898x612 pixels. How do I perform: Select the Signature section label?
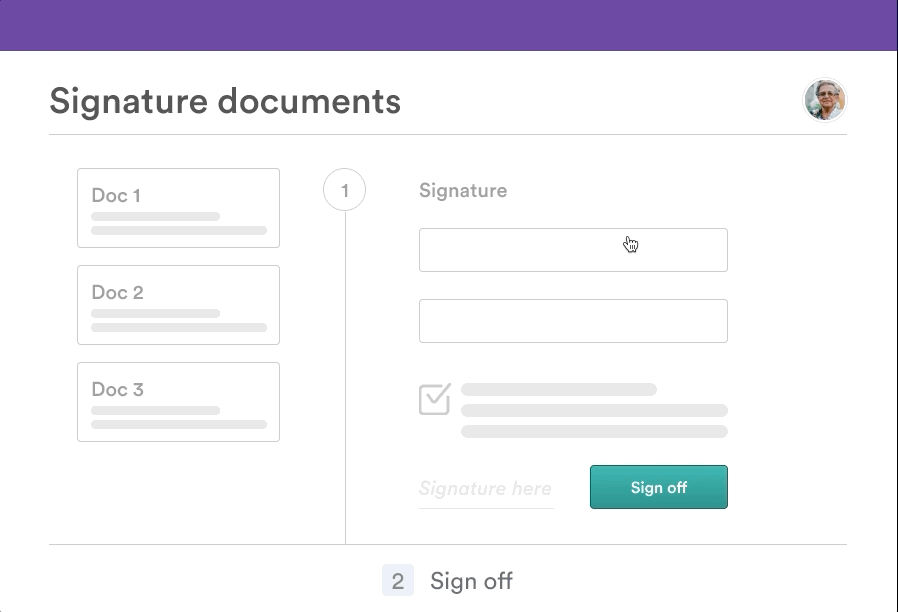(x=463, y=190)
